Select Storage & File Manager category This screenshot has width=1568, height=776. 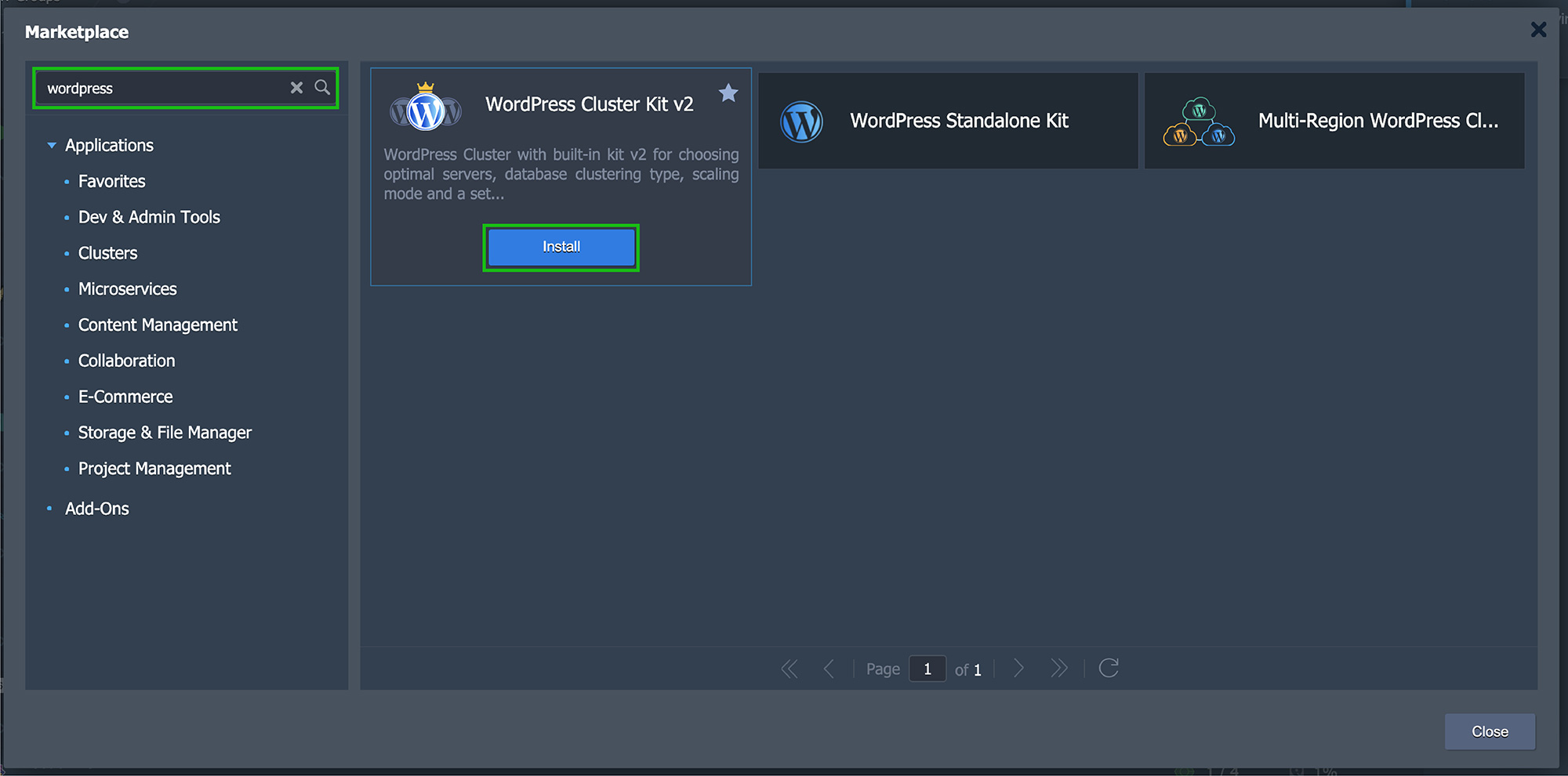(x=165, y=433)
